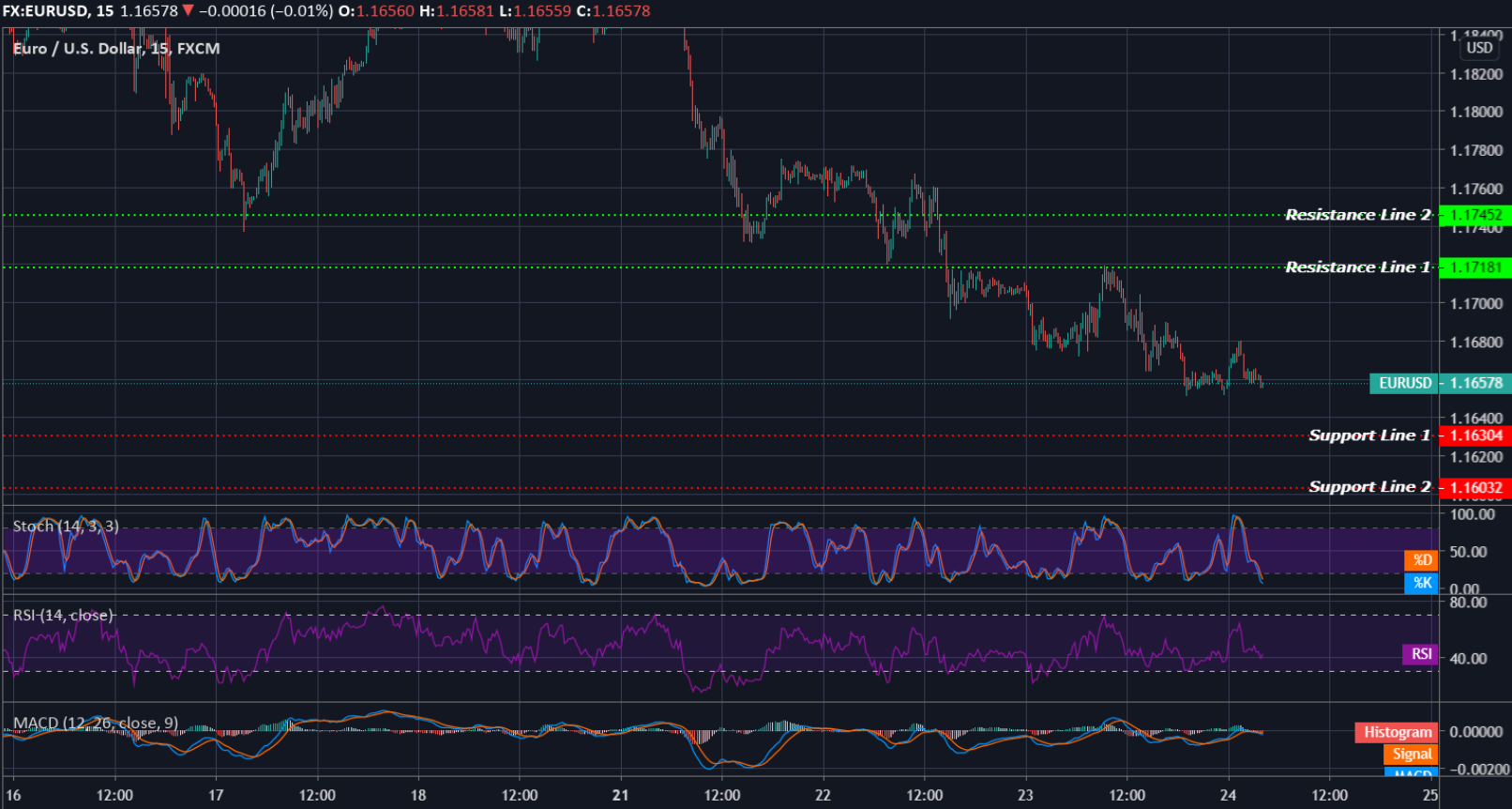The image size is (1512, 809).
Task: Click the USD currency button
Action: 1479,48
